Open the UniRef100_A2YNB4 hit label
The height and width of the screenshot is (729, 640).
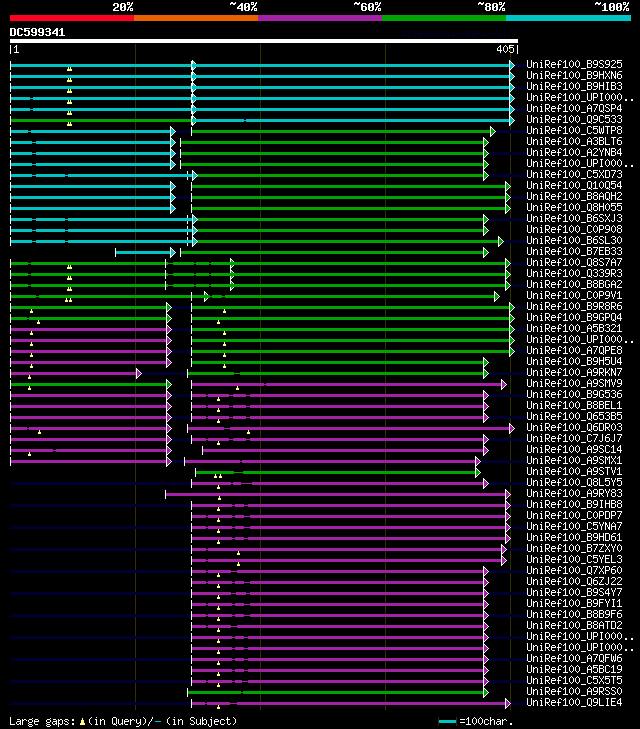coord(574,152)
